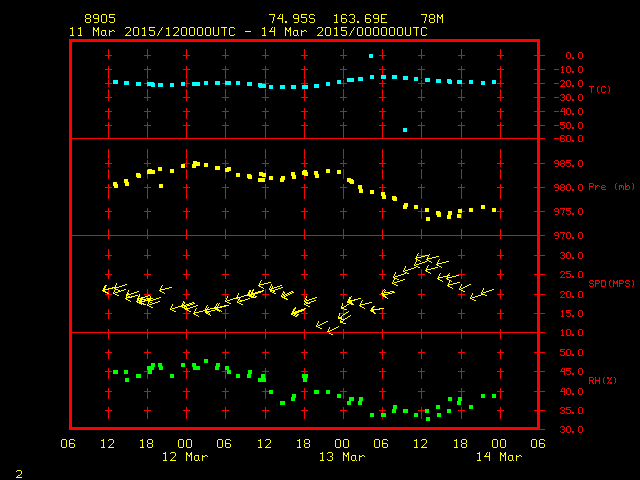Select the Pre (mb) pressure axis label
The height and width of the screenshot is (480, 640).
coord(611,187)
